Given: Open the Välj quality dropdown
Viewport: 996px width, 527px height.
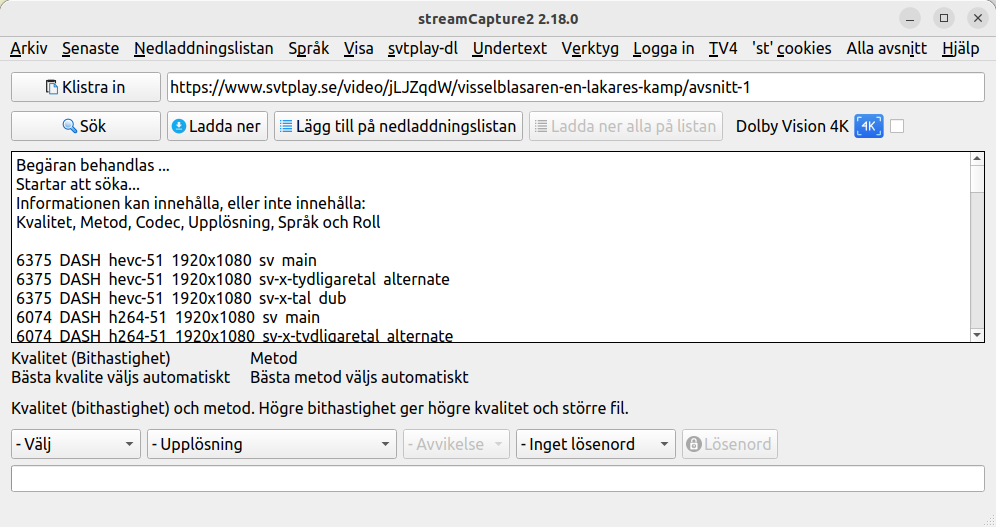Looking at the screenshot, I should pos(76,444).
